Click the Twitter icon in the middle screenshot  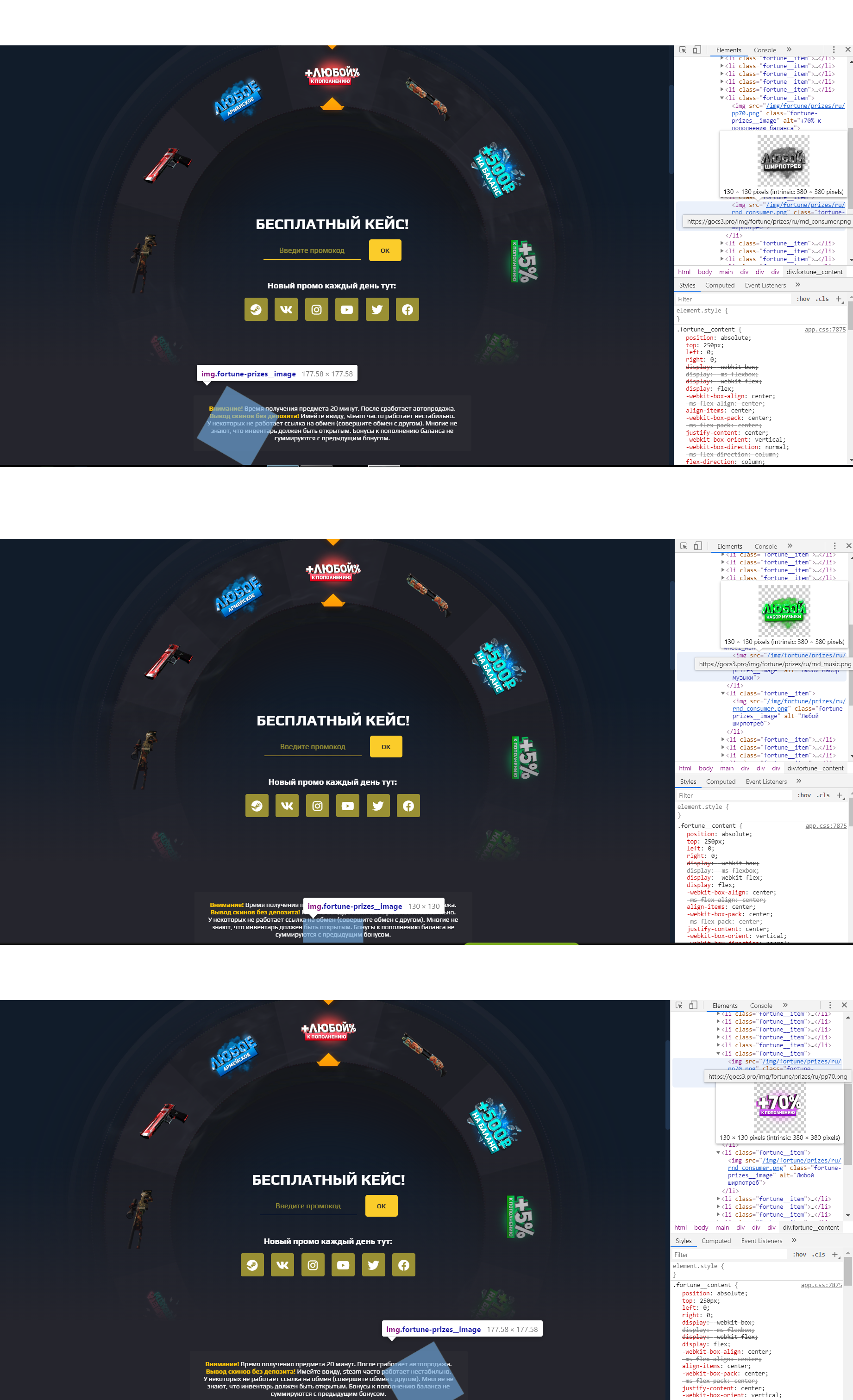point(378,806)
